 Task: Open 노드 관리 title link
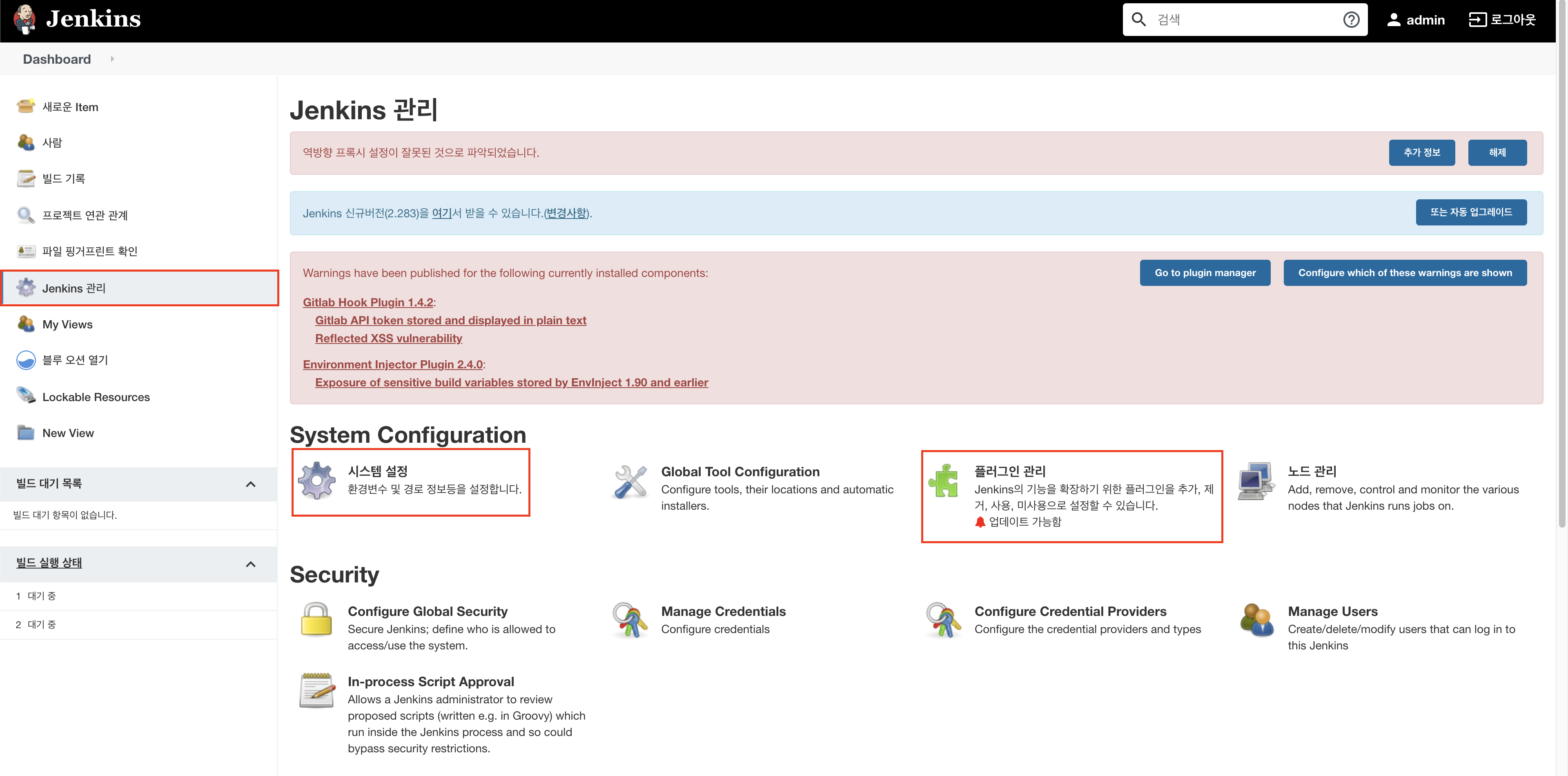[1312, 471]
